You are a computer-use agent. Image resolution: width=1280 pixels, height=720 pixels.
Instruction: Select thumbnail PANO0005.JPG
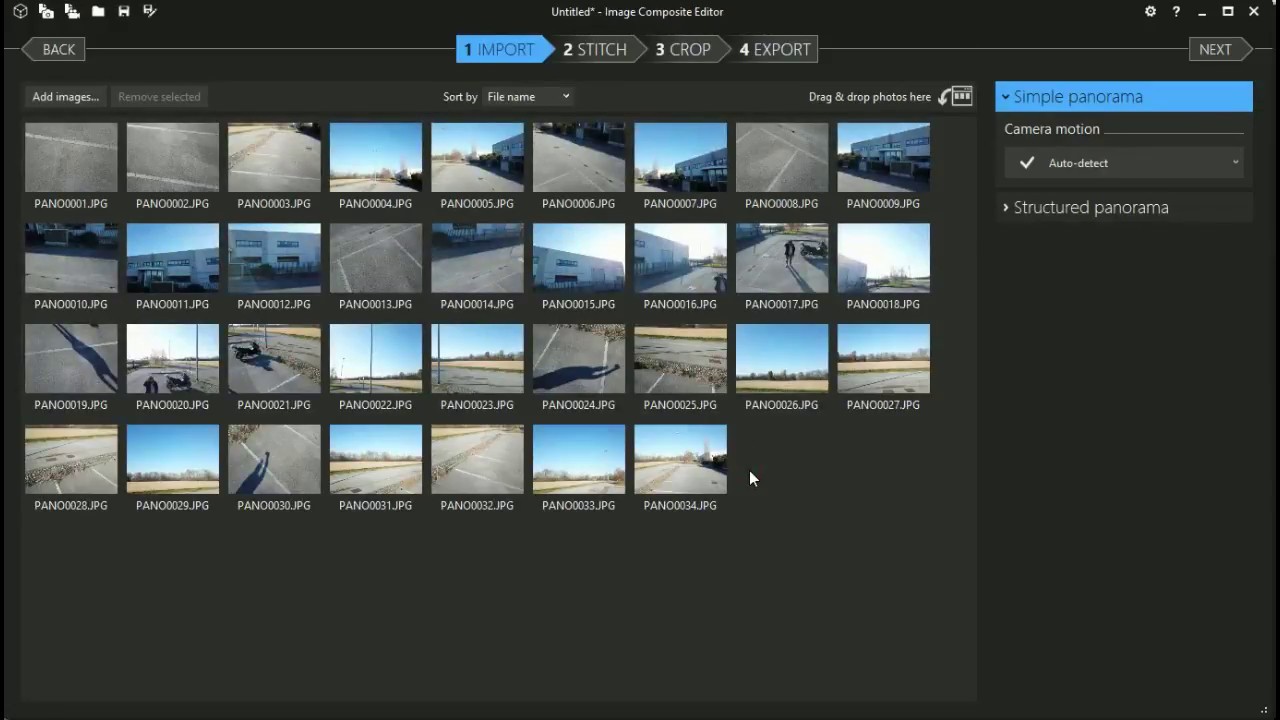coord(477,157)
